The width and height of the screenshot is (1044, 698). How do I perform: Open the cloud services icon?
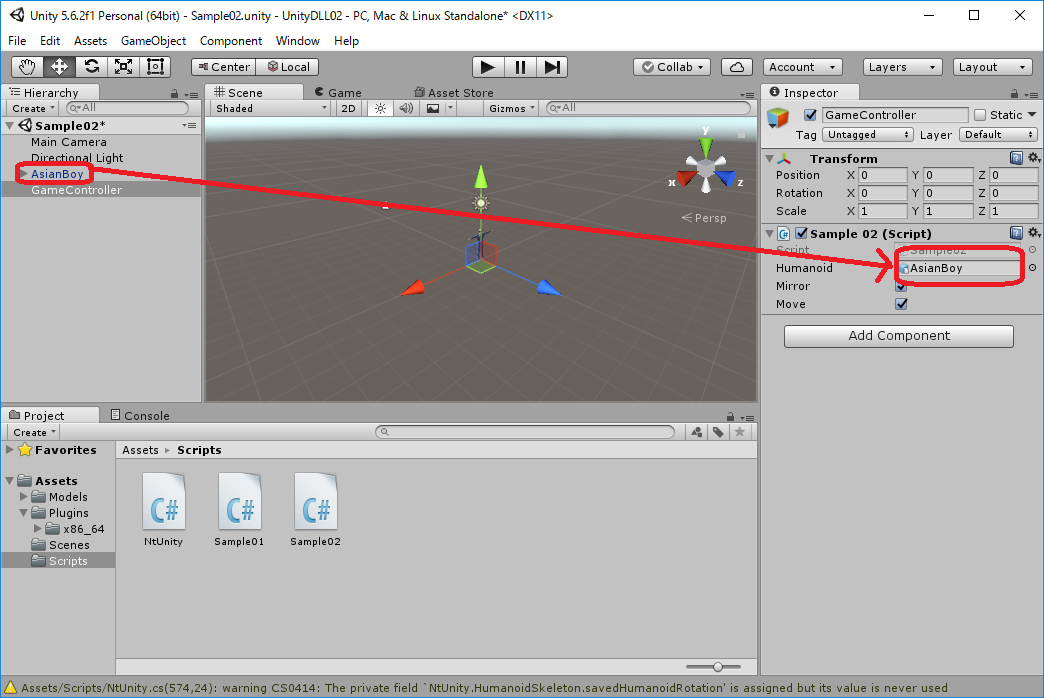point(737,67)
